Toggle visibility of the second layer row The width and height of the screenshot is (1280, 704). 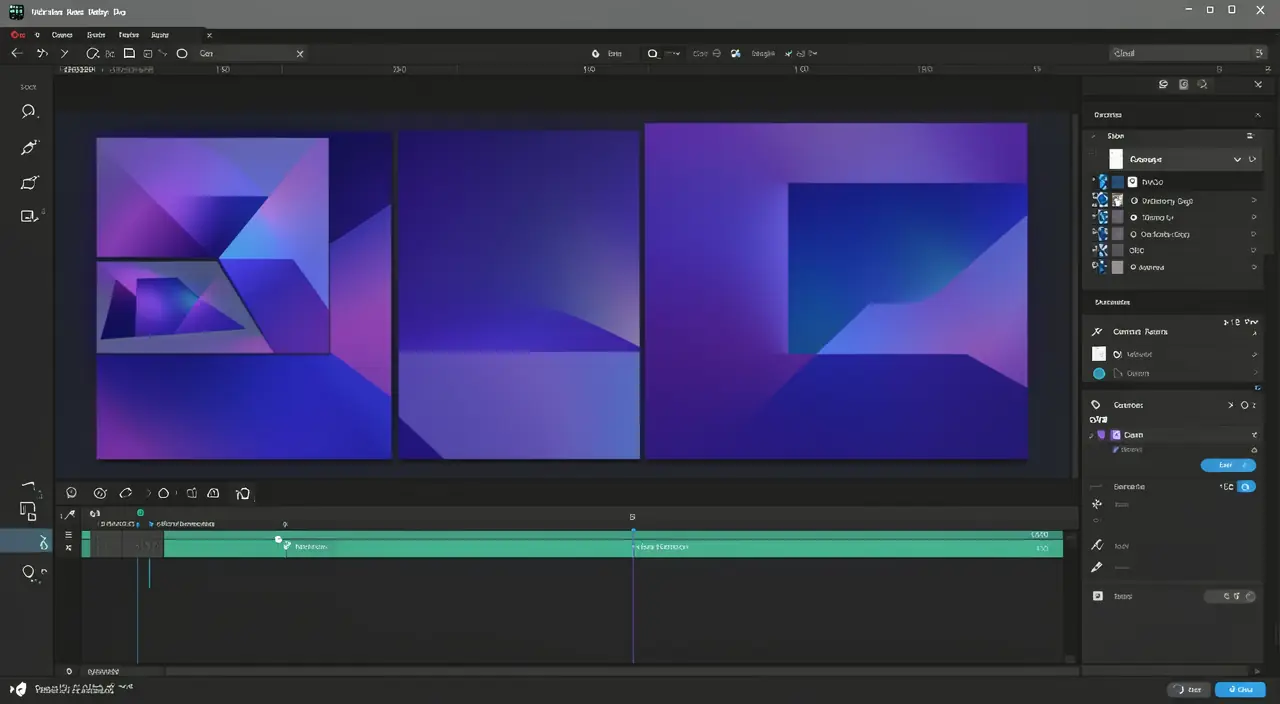click(x=1103, y=200)
